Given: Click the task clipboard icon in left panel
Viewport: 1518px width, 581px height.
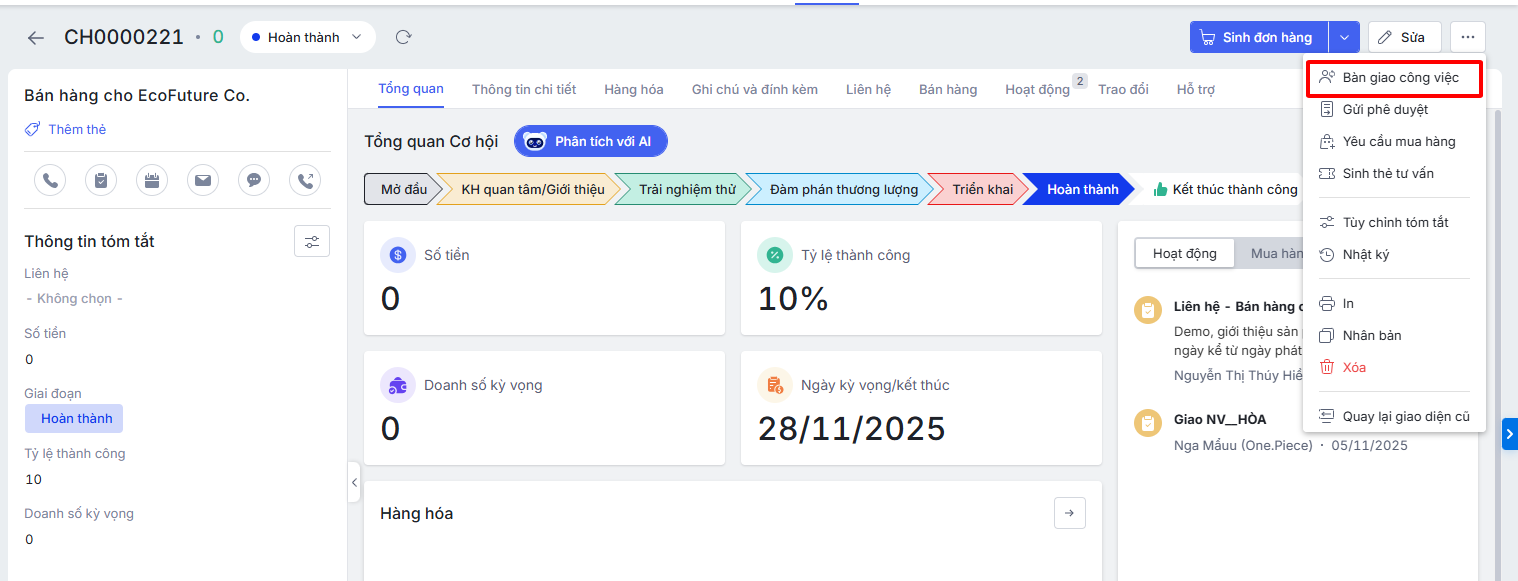Looking at the screenshot, I should [101, 180].
